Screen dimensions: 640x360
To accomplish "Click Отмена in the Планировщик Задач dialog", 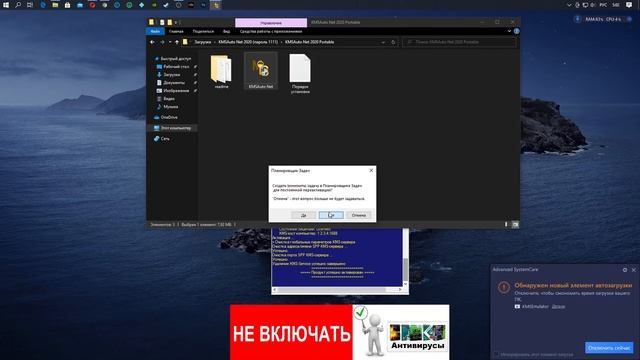I will pos(358,215).
